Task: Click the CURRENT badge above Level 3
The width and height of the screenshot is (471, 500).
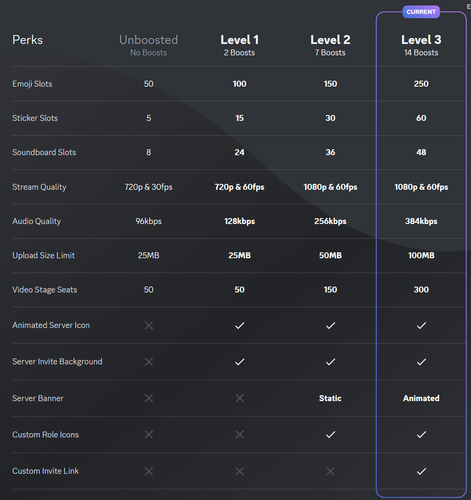Action: point(421,12)
